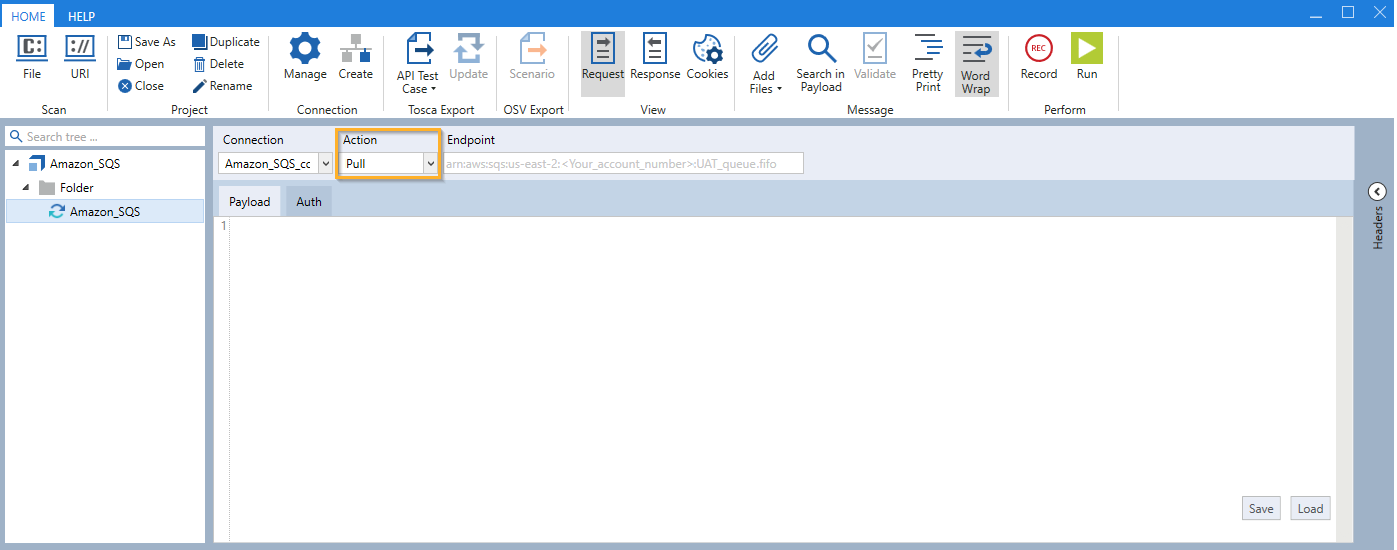The width and height of the screenshot is (1397, 550).
Task: Scan from URI icon
Action: [80, 49]
